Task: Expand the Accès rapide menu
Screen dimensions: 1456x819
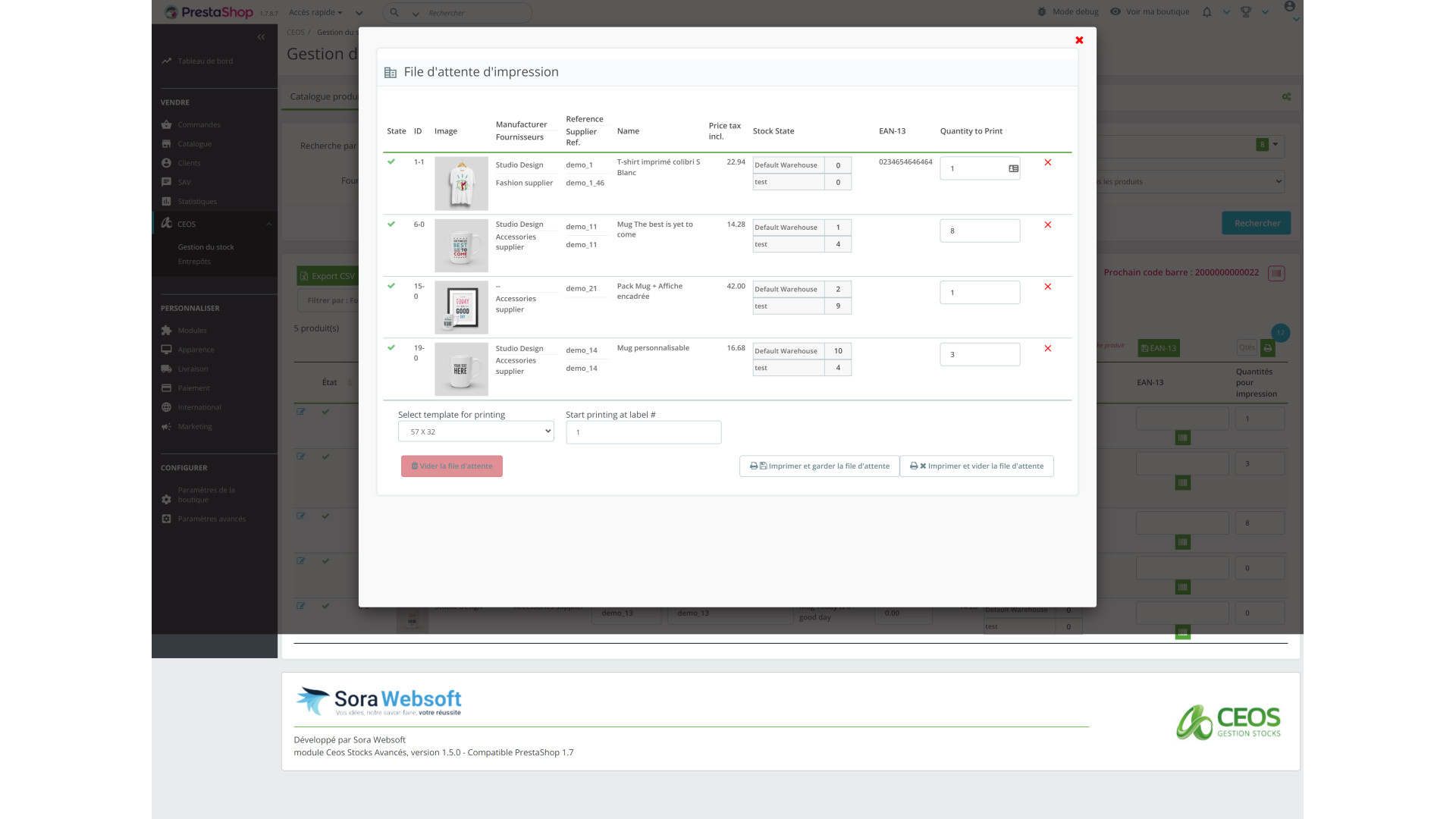Action: point(315,12)
